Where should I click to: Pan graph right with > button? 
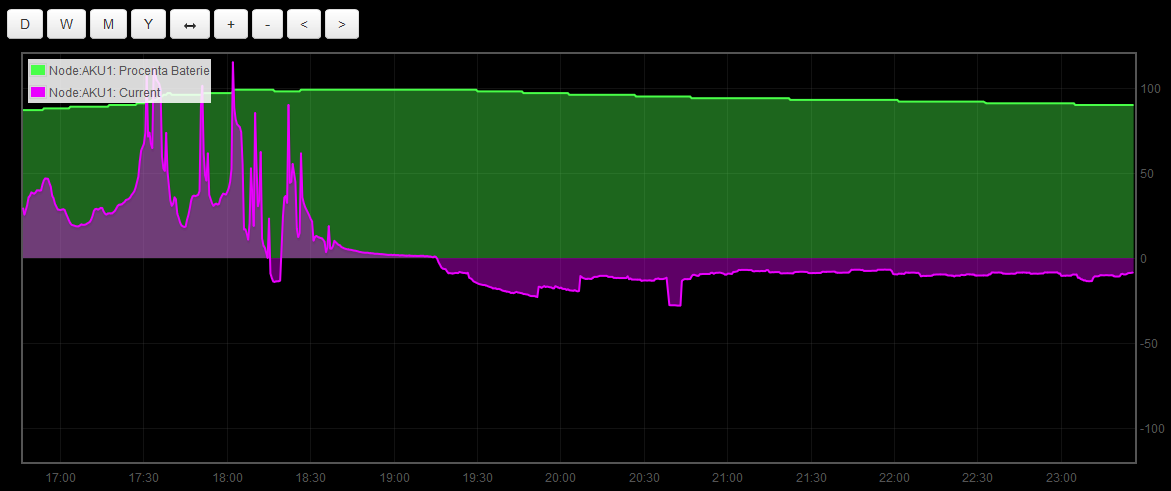[342, 24]
